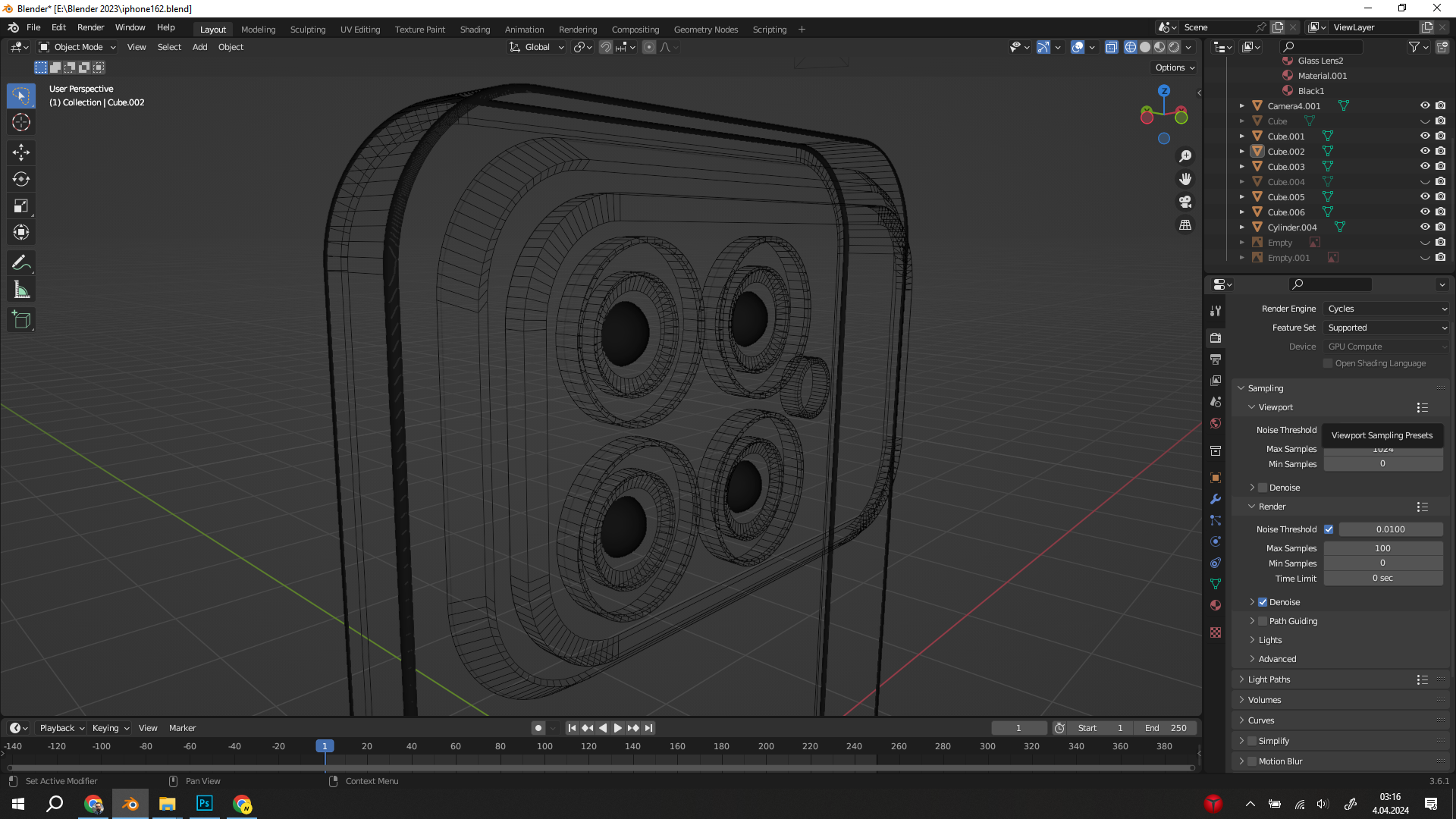Screen dimensions: 1456x819
Task: Open the Modifier properties wrench tab
Action: point(1216,499)
